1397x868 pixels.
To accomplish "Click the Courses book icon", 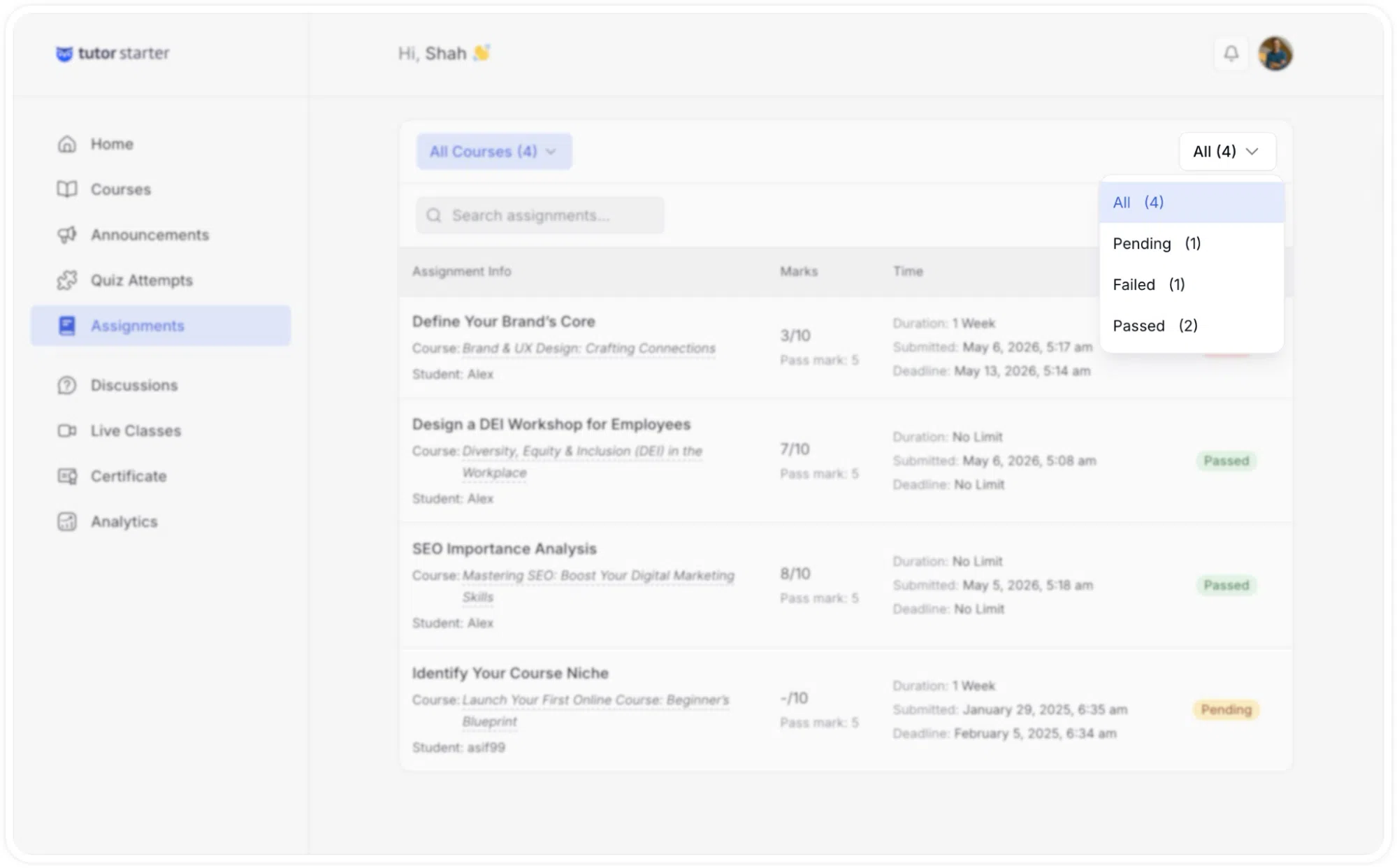I will pos(67,189).
